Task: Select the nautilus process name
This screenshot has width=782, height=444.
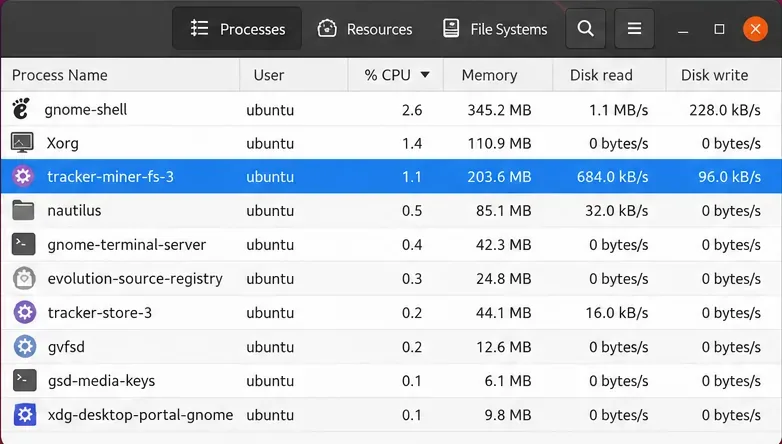Action: pos(74,211)
